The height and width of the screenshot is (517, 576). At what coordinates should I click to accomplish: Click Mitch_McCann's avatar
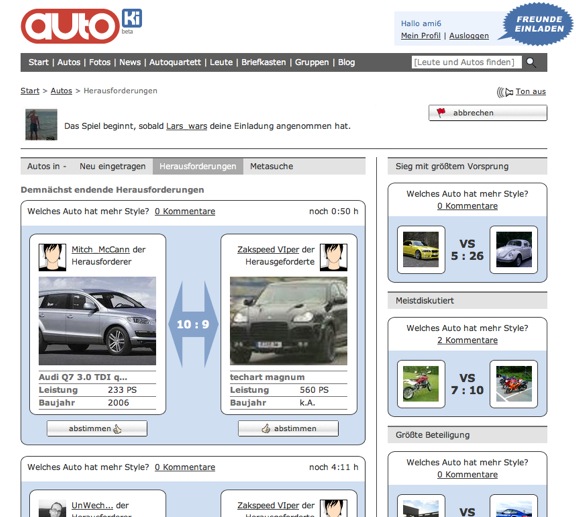[53, 257]
